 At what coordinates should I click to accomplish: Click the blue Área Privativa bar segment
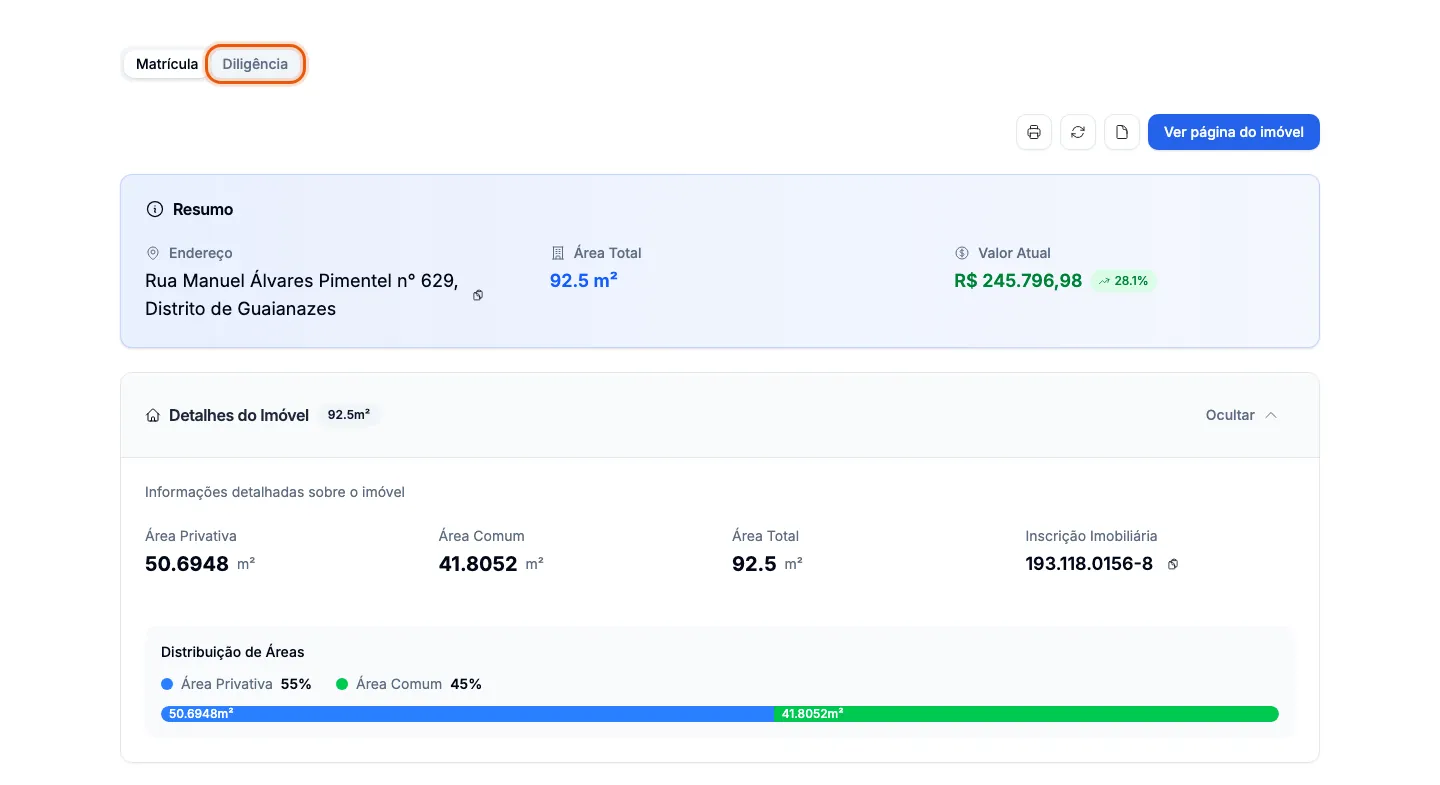[467, 714]
